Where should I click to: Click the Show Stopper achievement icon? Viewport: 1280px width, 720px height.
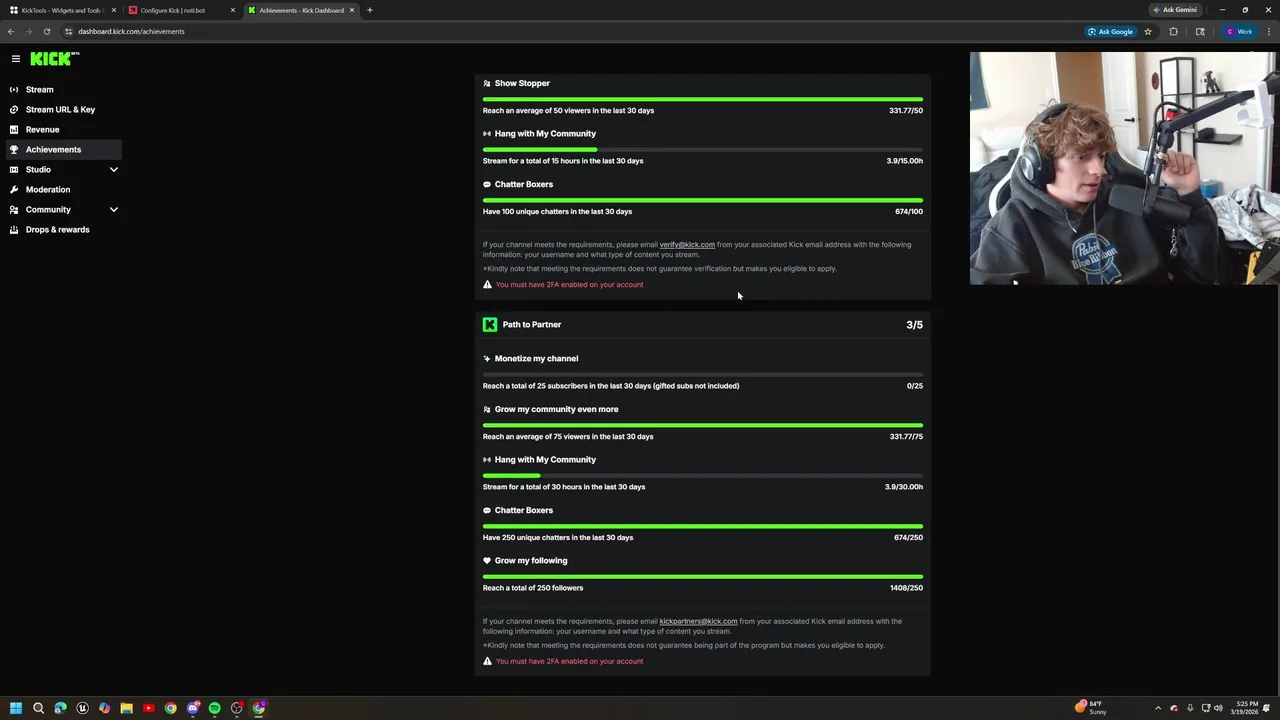(487, 83)
